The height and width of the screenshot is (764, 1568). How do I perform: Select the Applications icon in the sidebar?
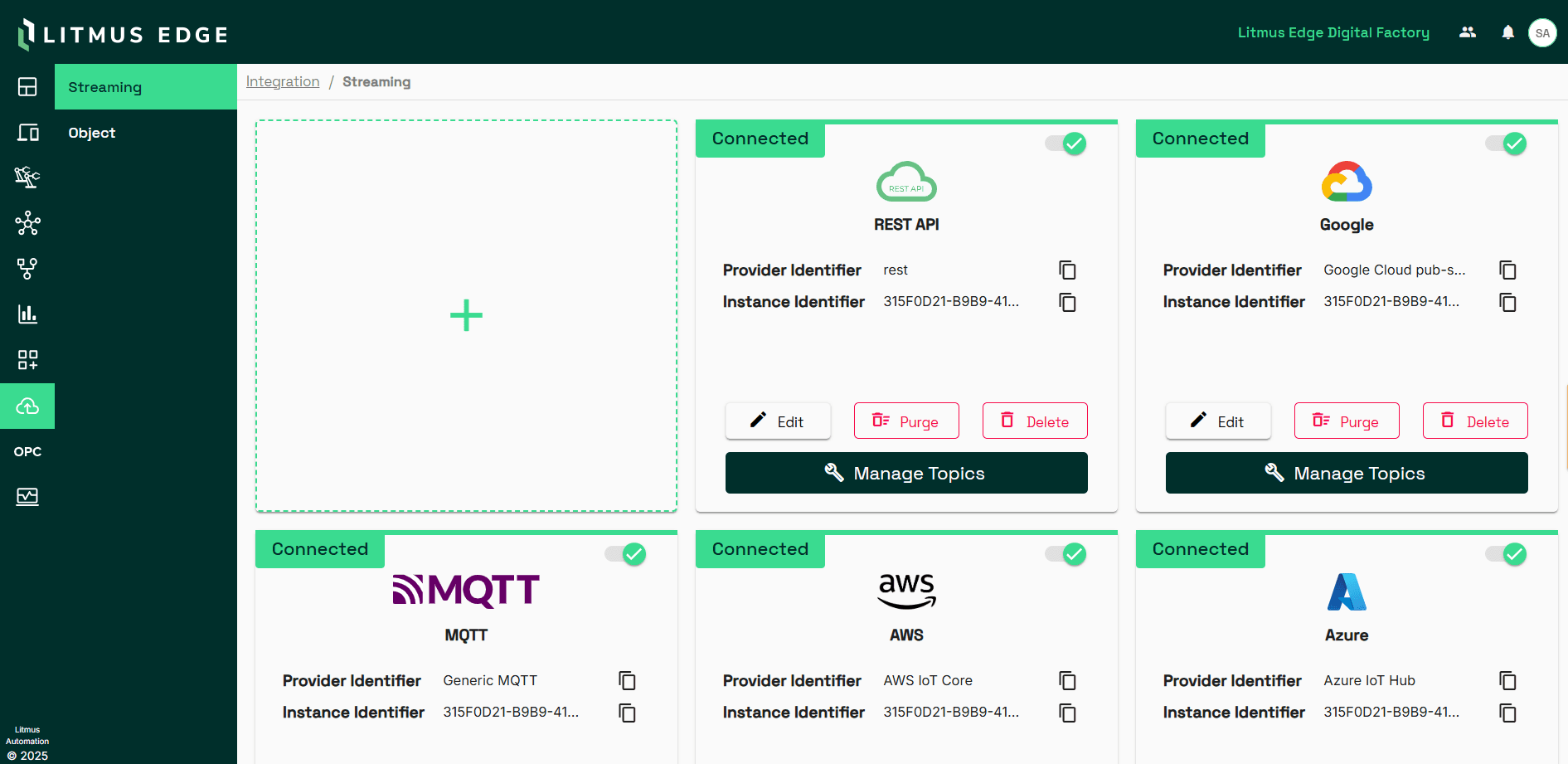[28, 359]
